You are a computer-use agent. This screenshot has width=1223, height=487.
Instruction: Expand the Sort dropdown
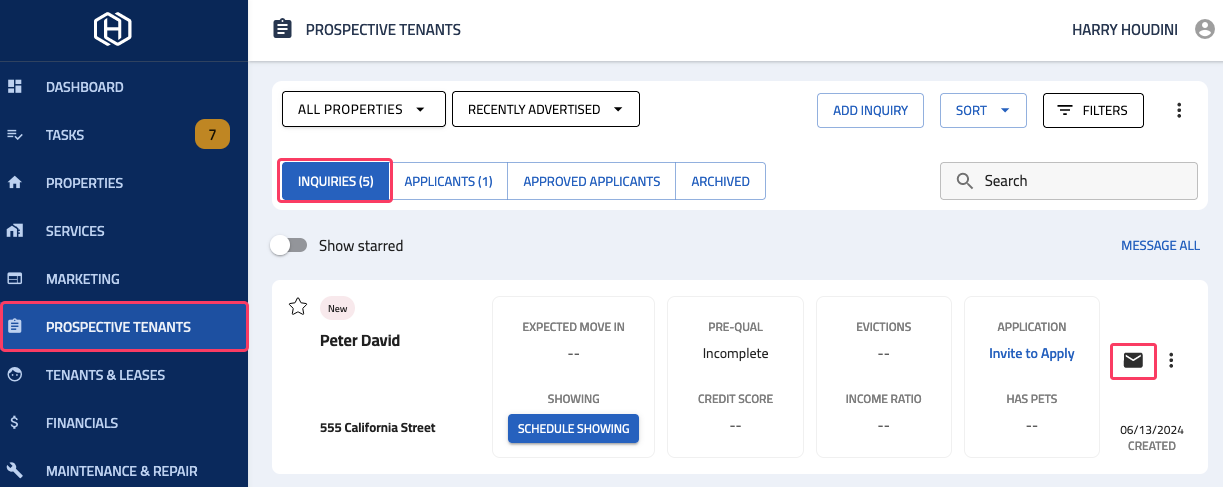pos(983,111)
